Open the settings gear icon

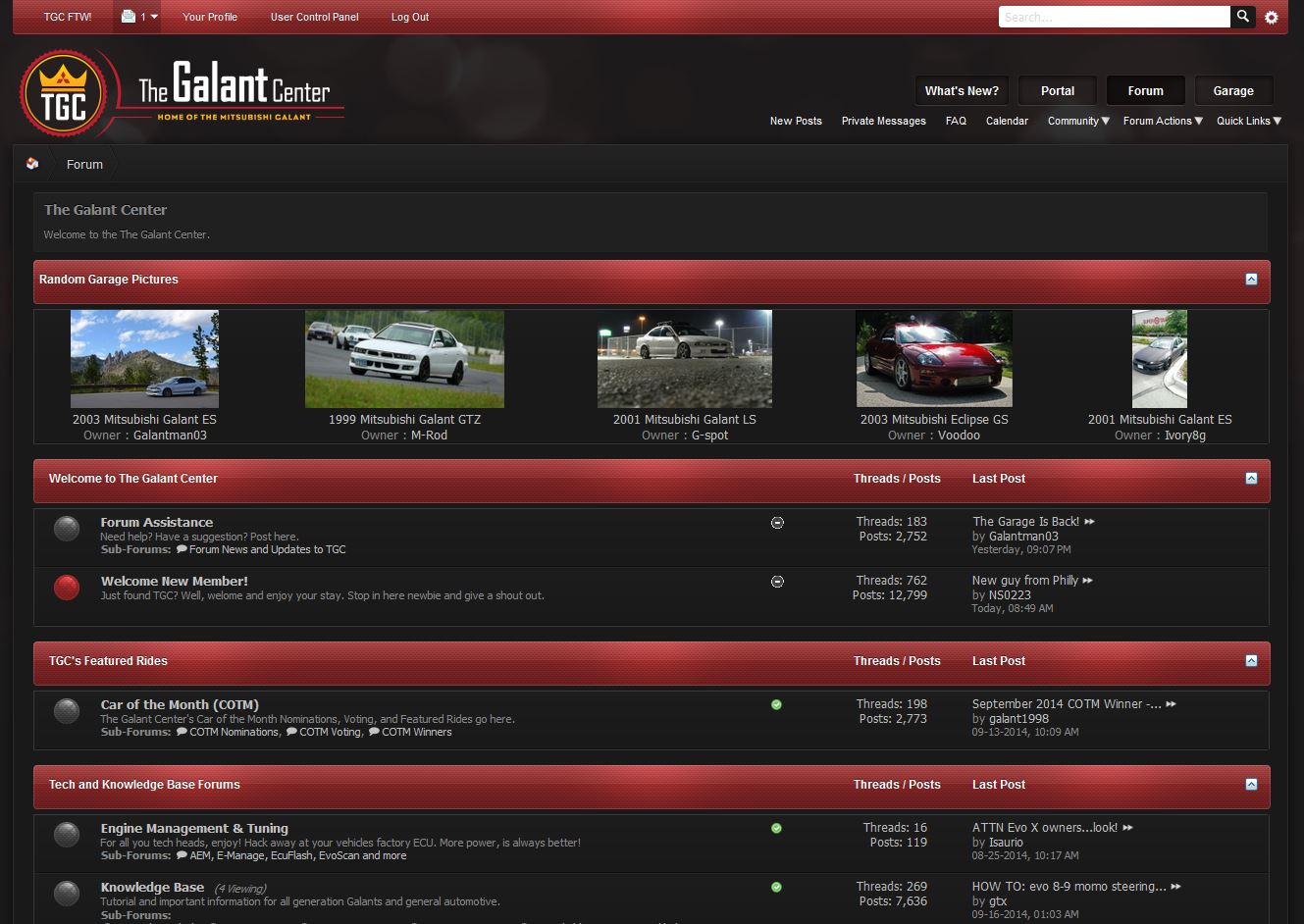coord(1272,18)
